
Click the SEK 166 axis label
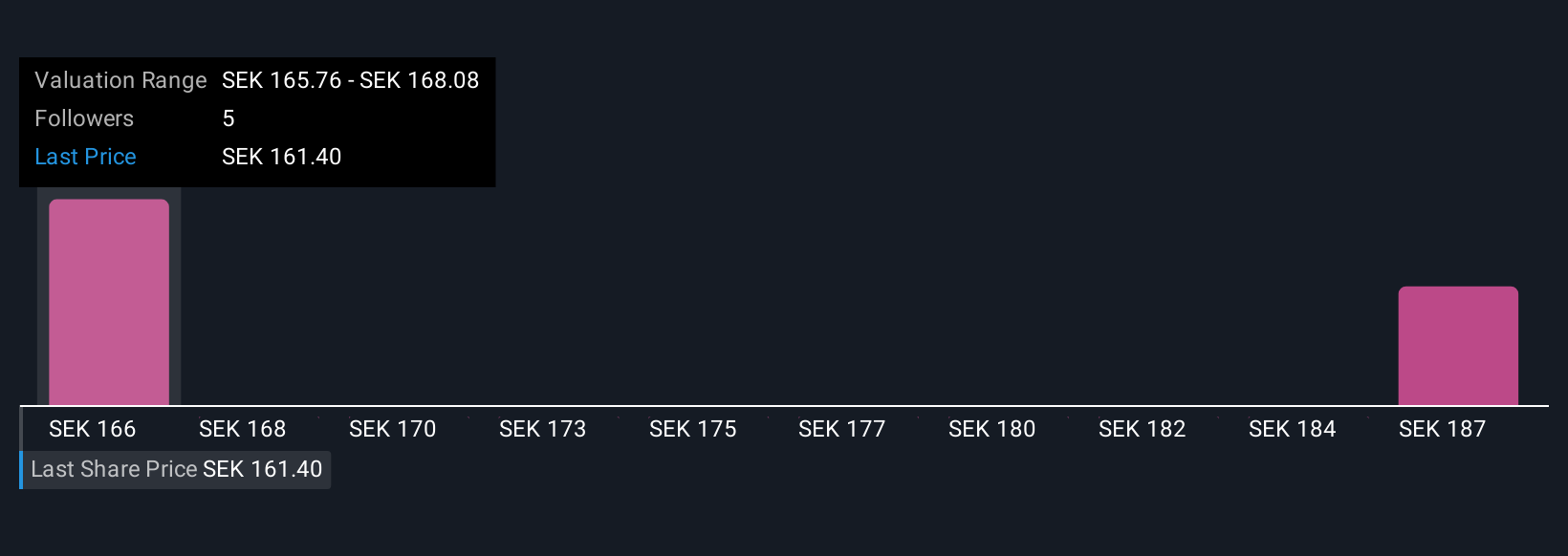click(93, 429)
